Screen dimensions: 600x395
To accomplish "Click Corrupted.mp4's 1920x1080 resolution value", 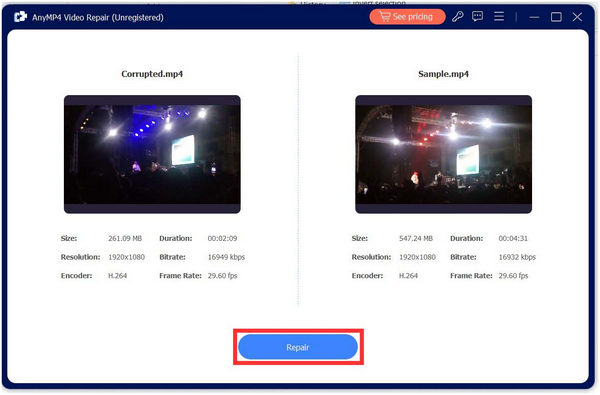I will click(126, 257).
